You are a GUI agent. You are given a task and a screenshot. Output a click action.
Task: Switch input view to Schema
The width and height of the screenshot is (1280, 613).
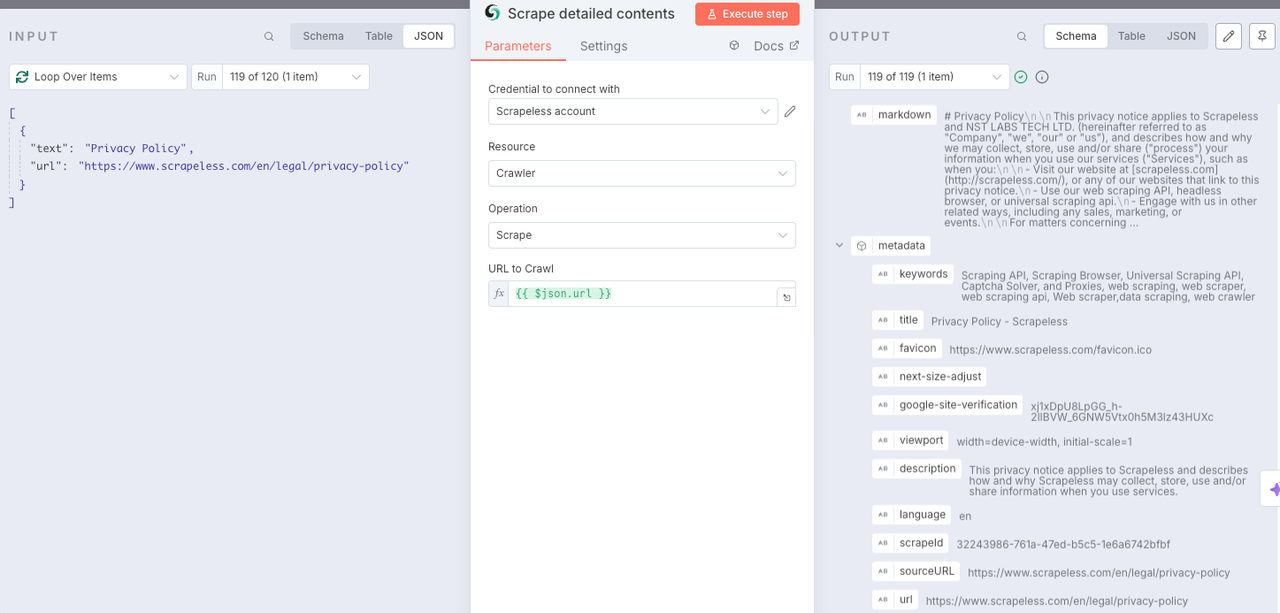323,36
